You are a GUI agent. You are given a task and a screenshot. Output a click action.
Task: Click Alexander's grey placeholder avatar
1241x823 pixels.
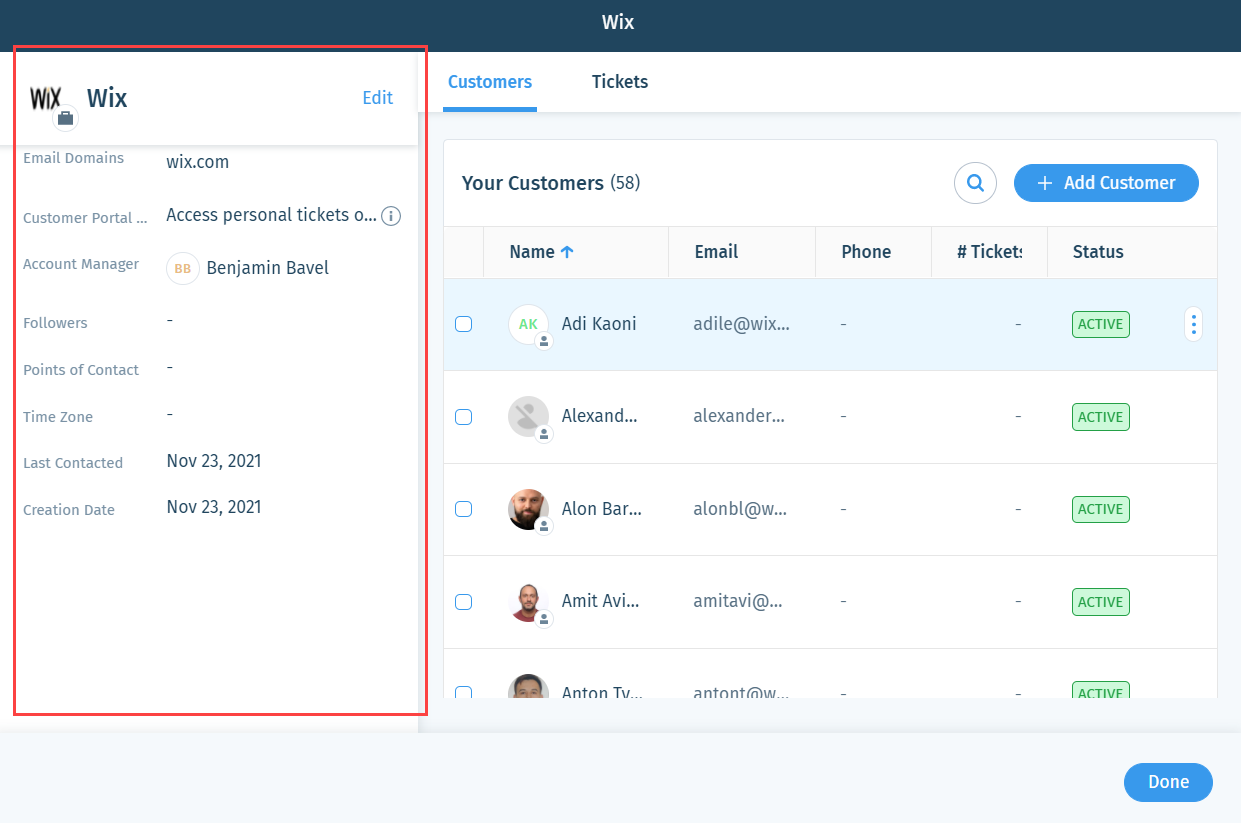coord(528,416)
